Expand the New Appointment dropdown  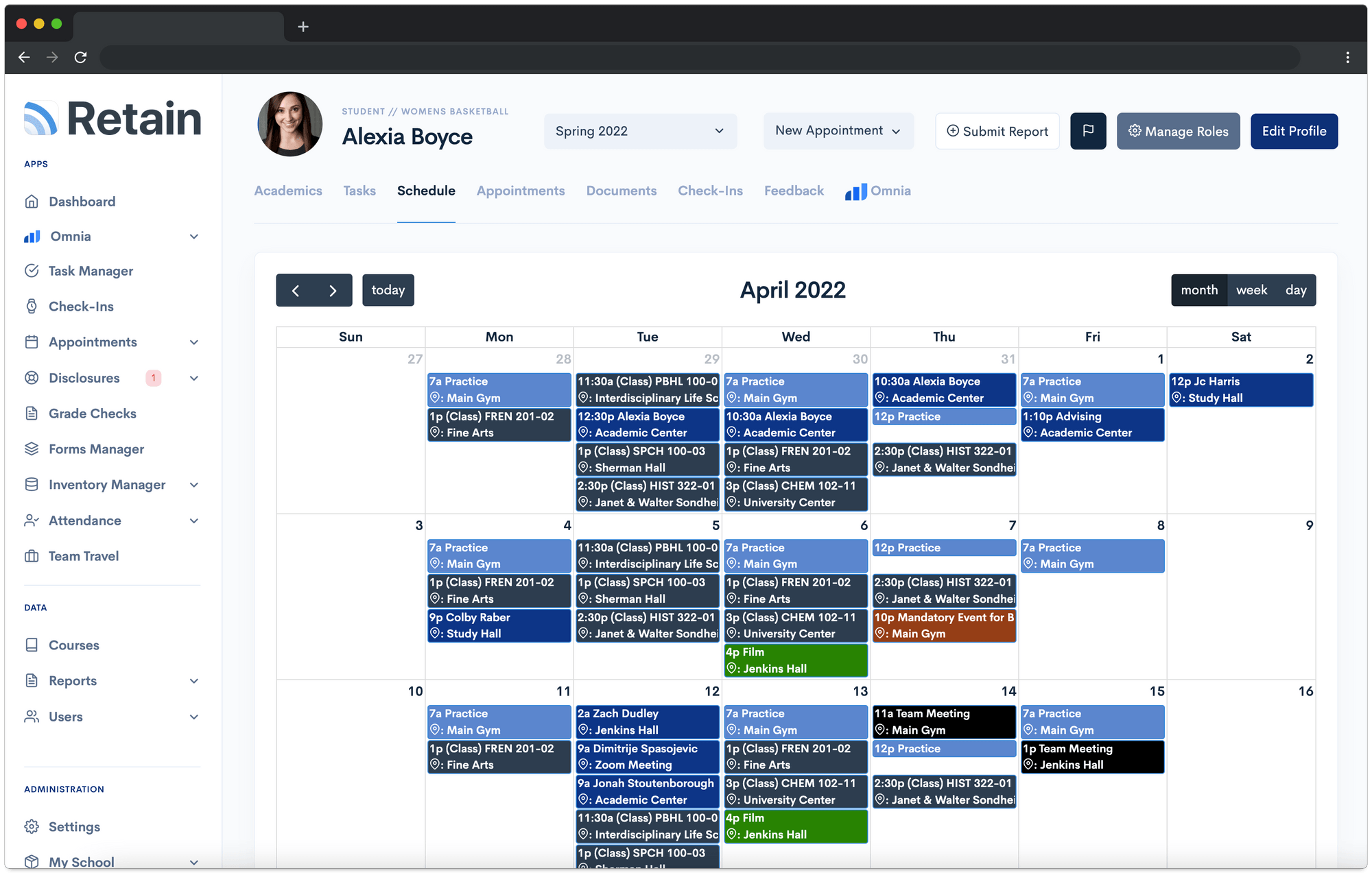point(838,131)
